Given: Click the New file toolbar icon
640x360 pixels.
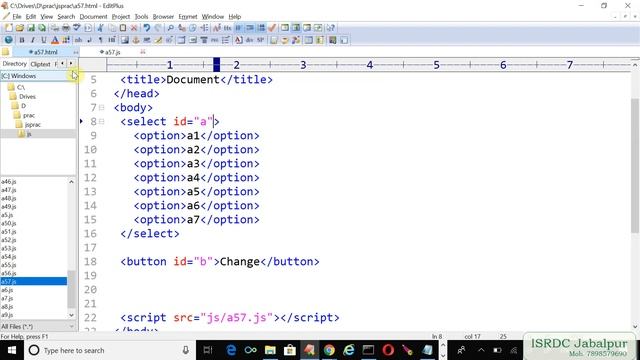Looking at the screenshot, I should 8,28.
